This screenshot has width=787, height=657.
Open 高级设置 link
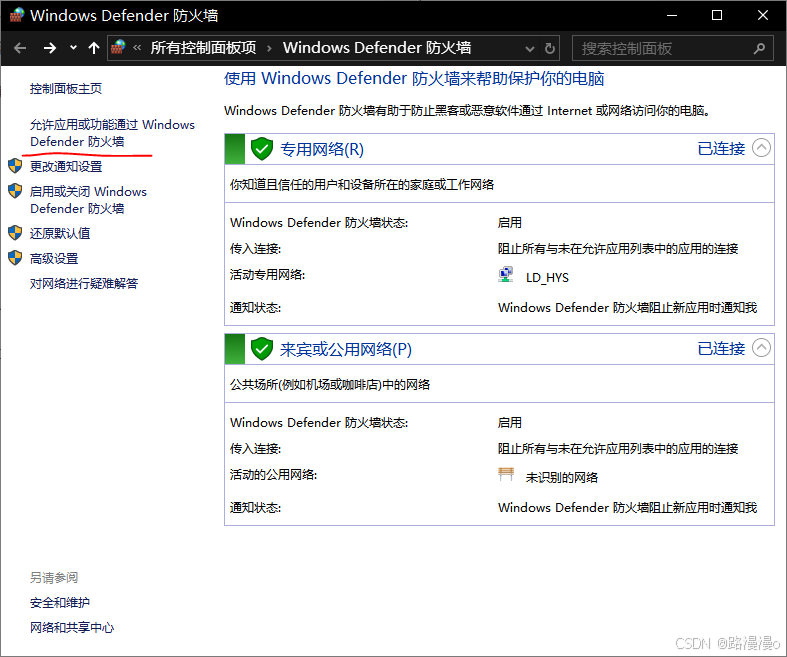(x=54, y=258)
